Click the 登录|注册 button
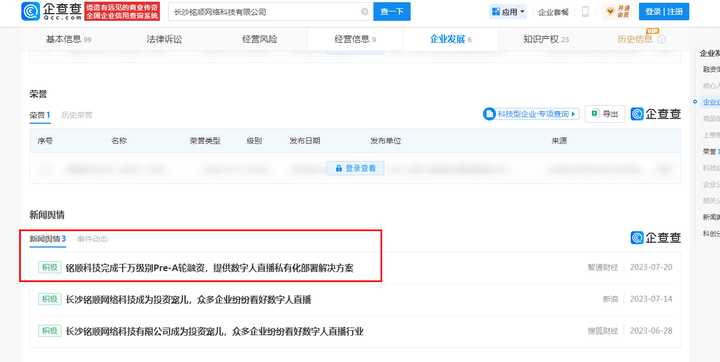This screenshot has height=362, width=720. click(x=664, y=11)
